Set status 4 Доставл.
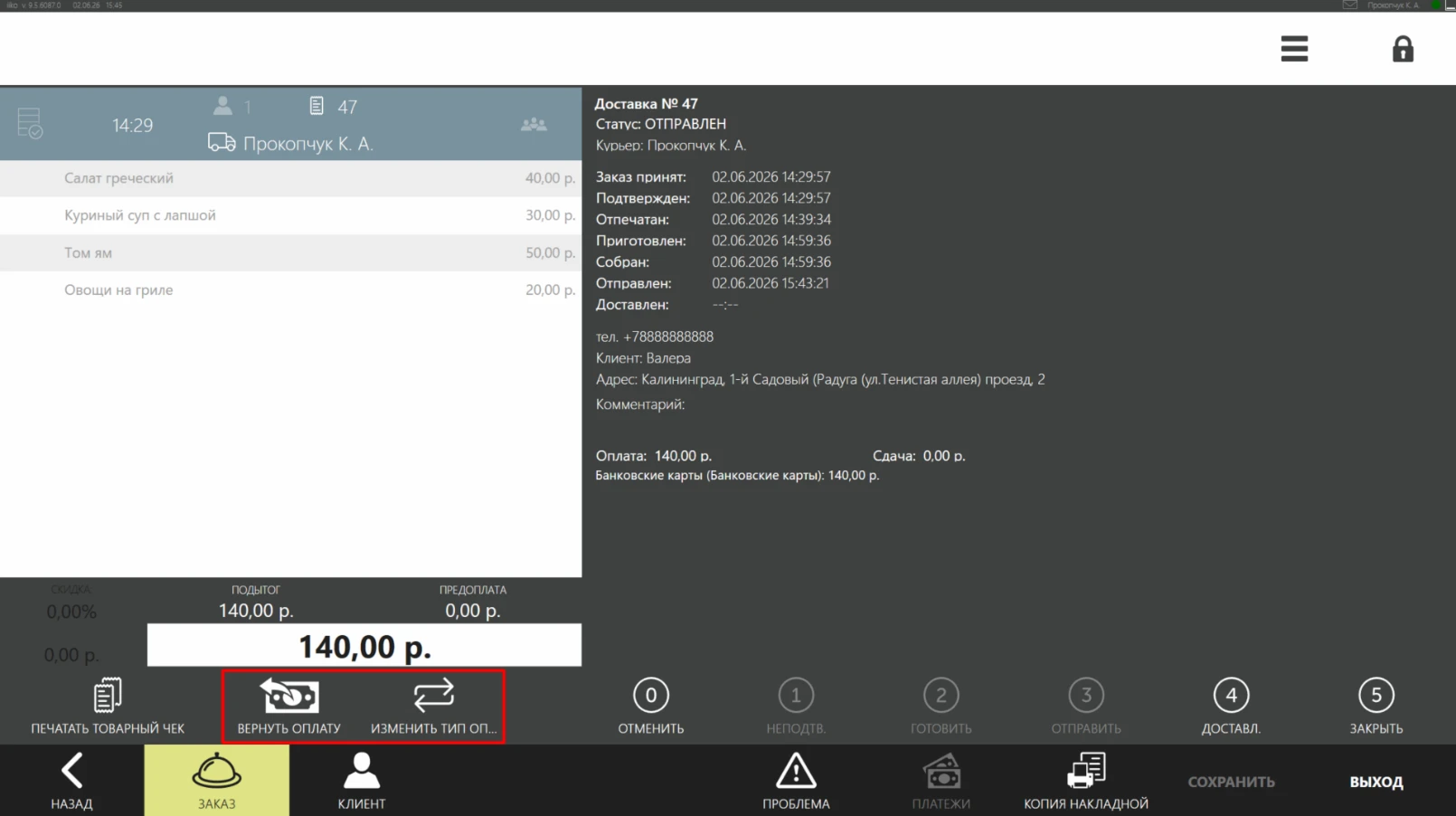Screen dimensions: 1456x816 point(1231,706)
